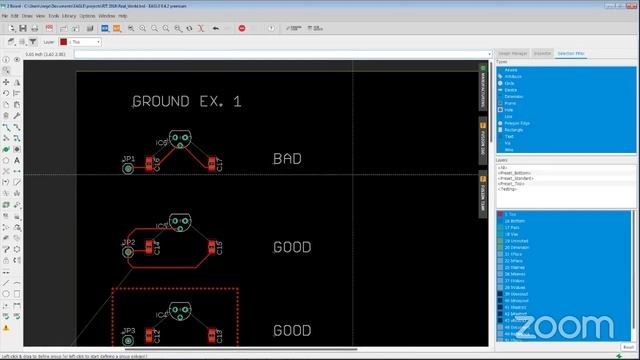Select the Polygon tool
This screenshot has width=640, height=360.
click(x=6, y=160)
